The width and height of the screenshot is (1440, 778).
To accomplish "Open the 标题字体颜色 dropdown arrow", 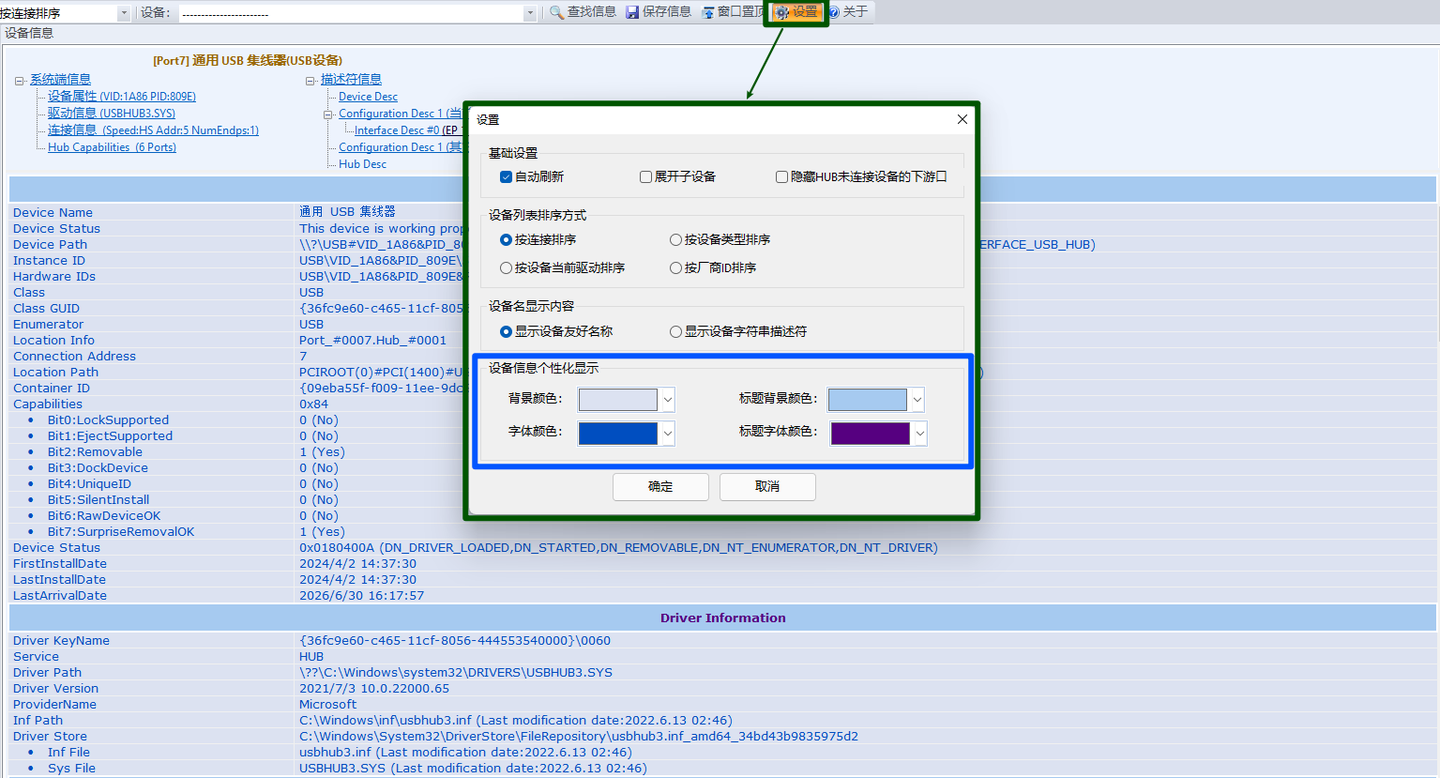I will click(x=919, y=433).
